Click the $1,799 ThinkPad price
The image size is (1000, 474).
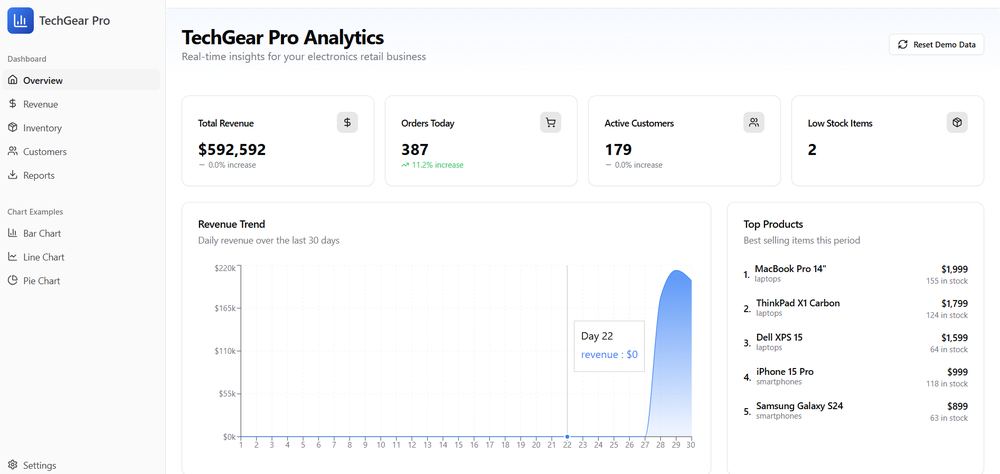pyautogui.click(x=954, y=303)
